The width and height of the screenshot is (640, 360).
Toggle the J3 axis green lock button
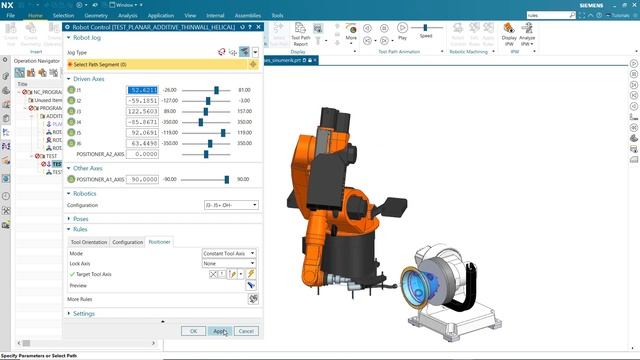tap(71, 111)
